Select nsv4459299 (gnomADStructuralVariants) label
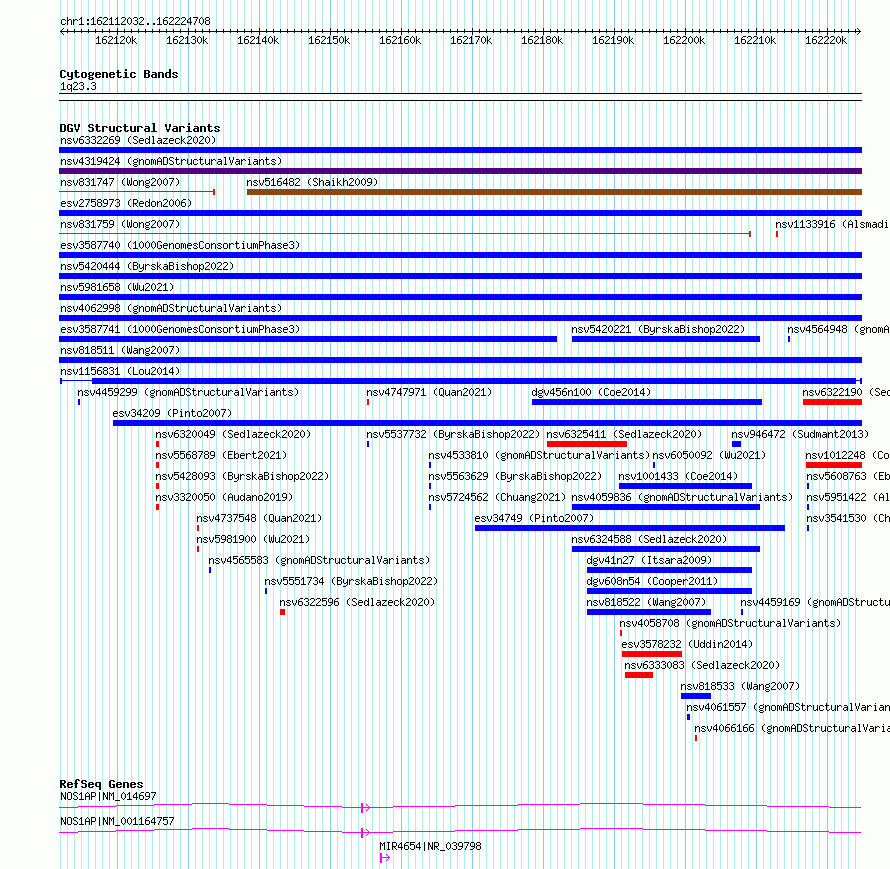Screen dimensions: 890x869 [188, 392]
